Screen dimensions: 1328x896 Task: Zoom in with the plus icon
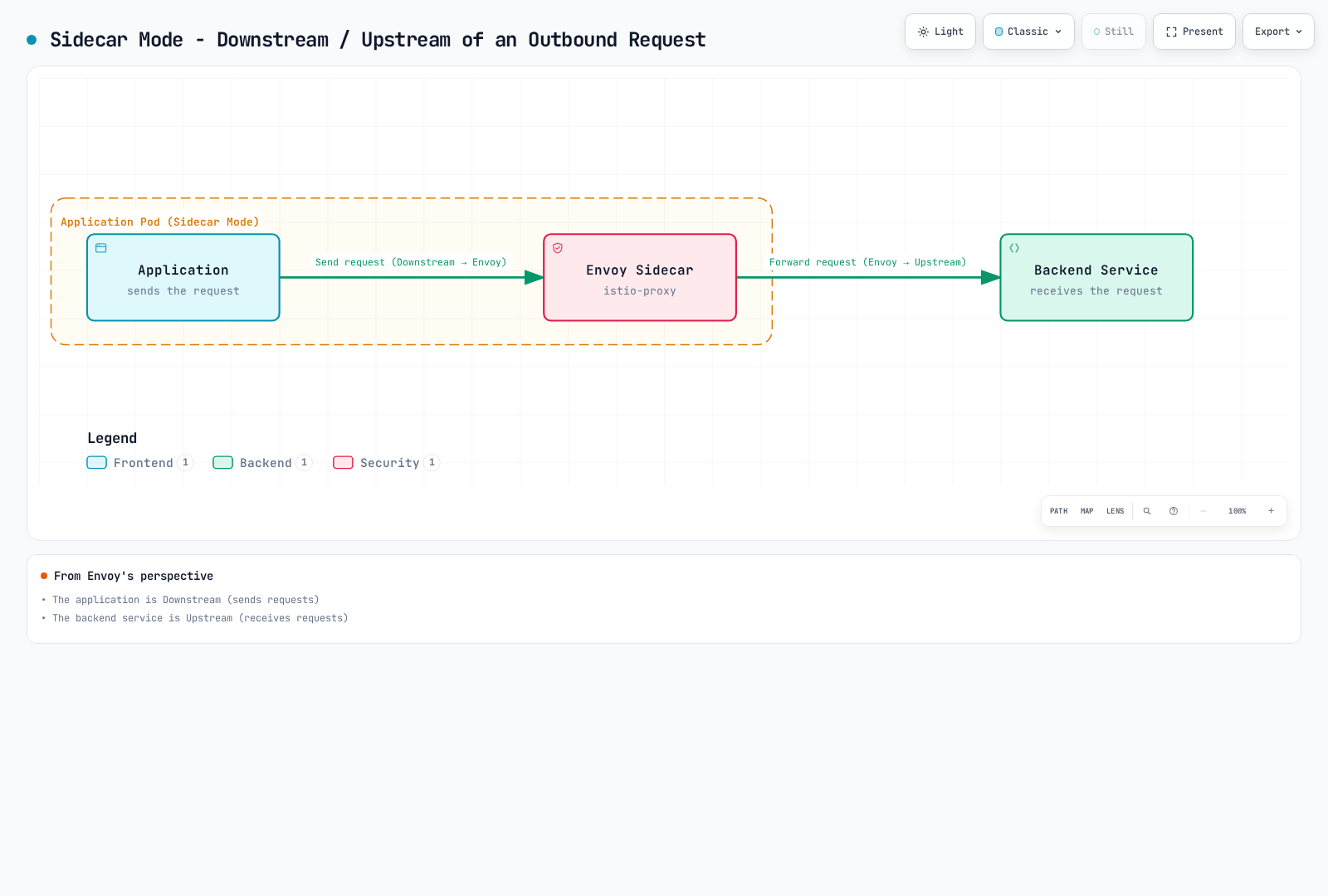1271,511
